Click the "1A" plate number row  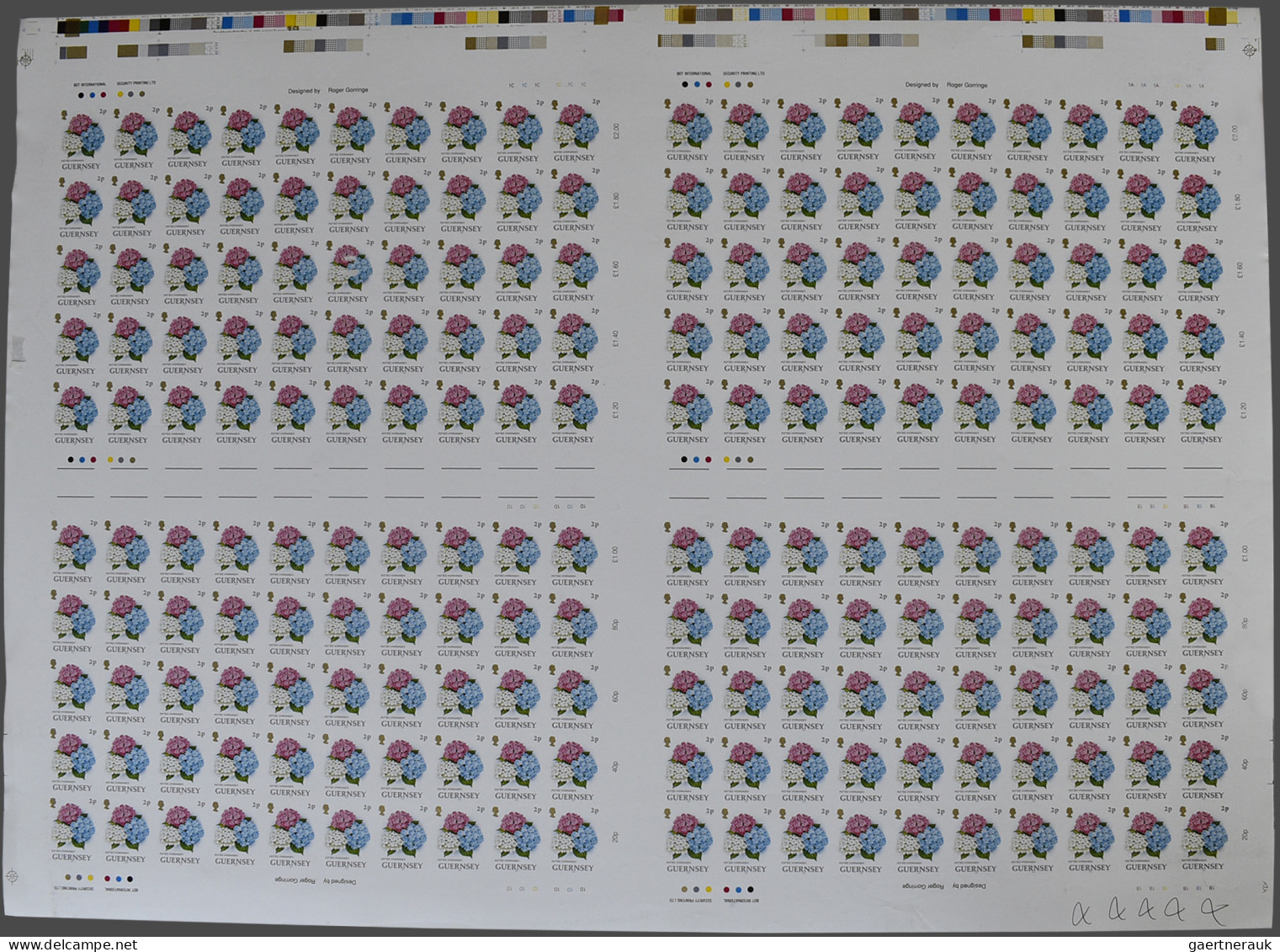(x=1166, y=86)
